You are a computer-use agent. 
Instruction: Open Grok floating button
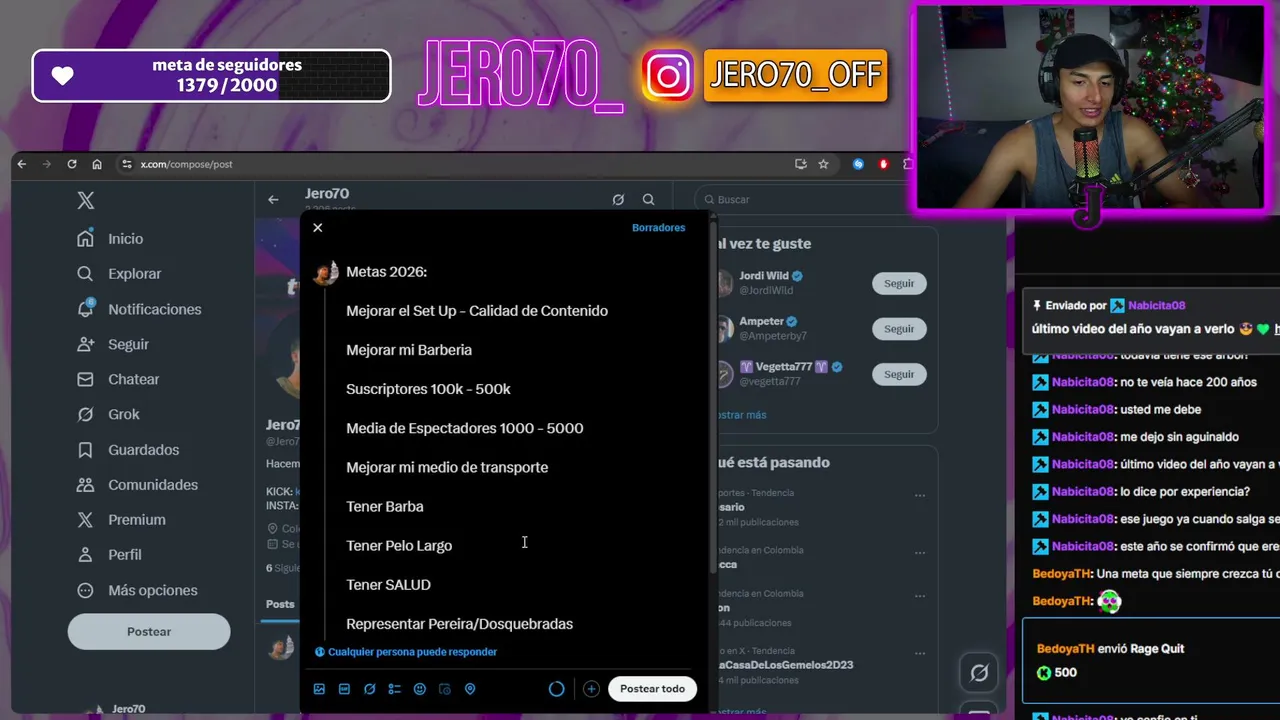[979, 673]
